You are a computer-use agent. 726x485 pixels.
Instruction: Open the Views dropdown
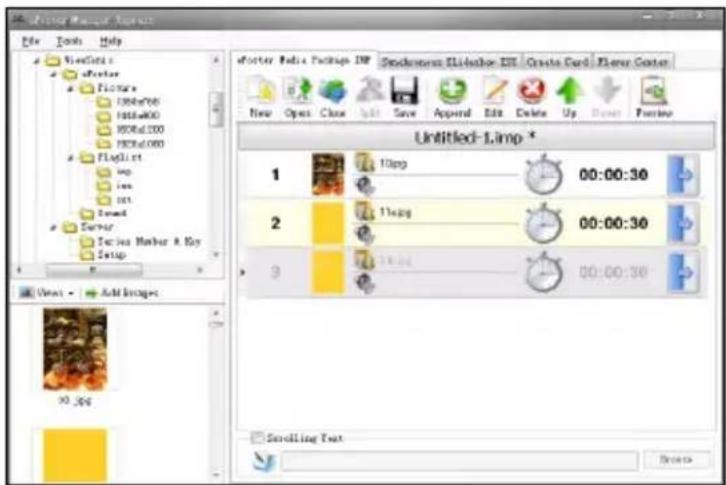46,293
